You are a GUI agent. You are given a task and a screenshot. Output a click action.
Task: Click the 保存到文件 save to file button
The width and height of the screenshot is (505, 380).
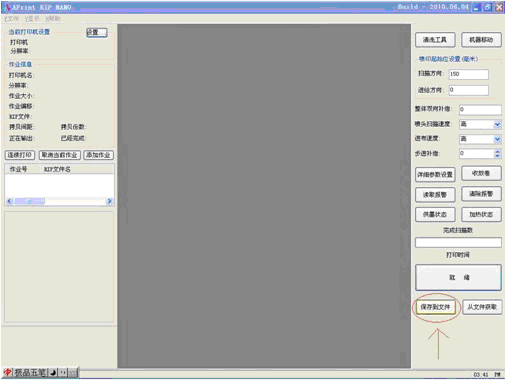435,307
